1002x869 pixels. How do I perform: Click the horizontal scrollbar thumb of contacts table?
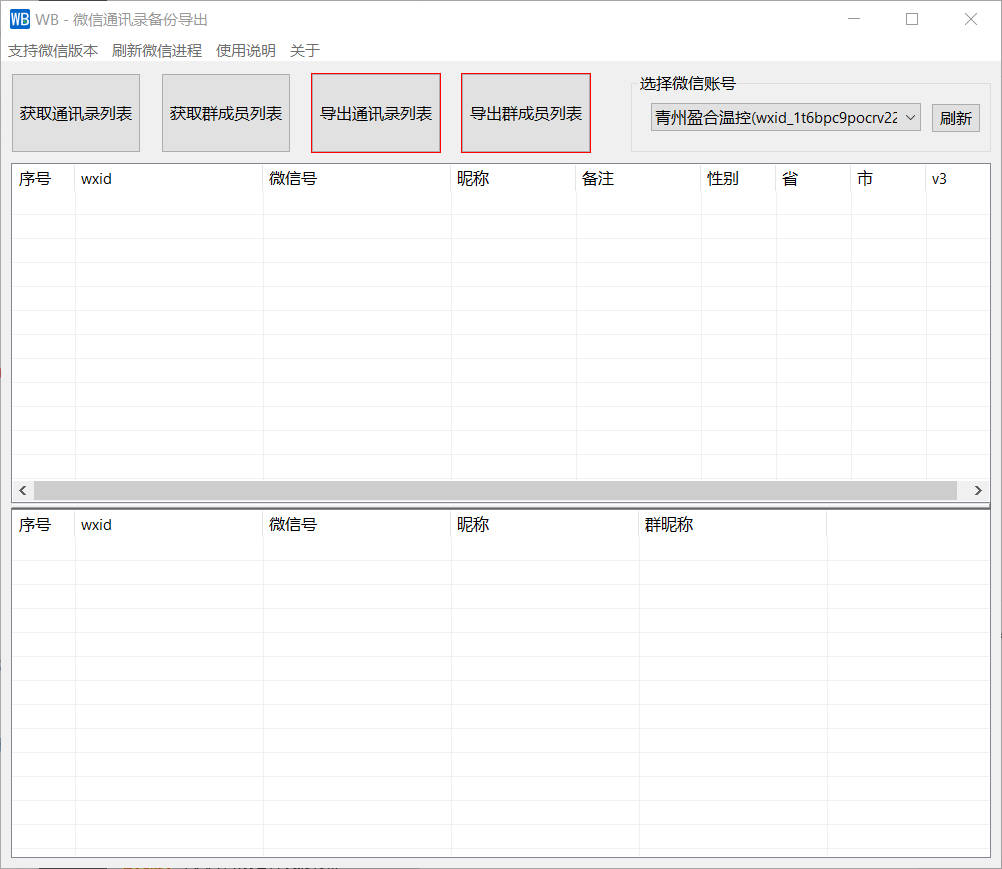click(x=495, y=490)
